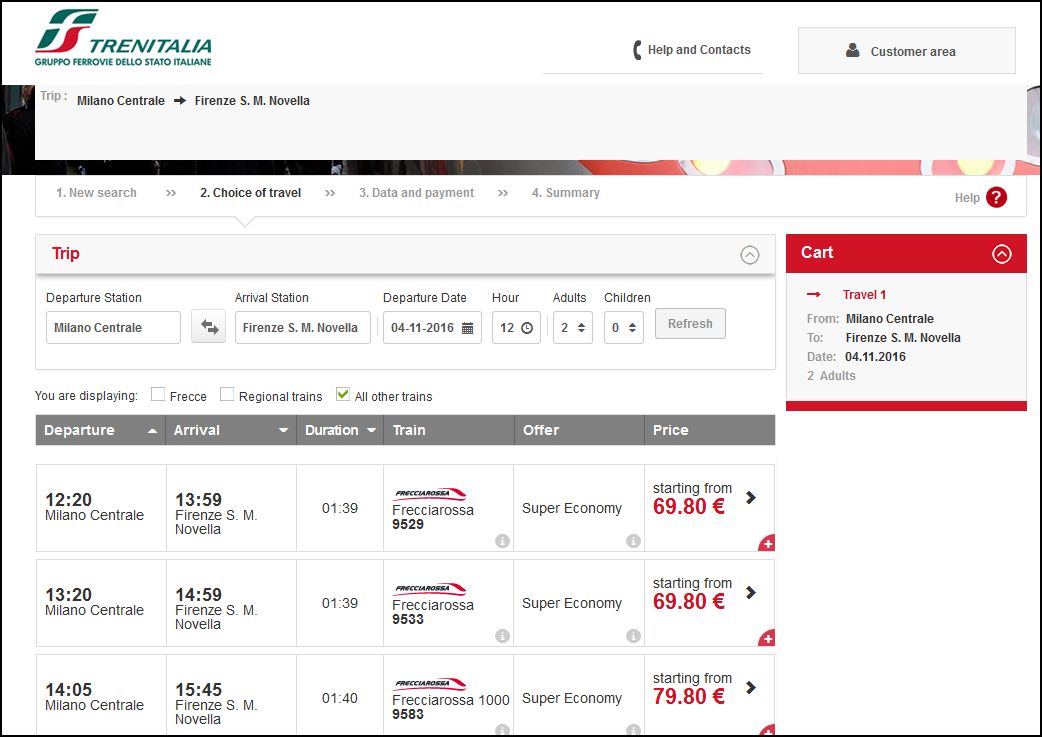Open the departure date calendar icon
The height and width of the screenshot is (737, 1042).
click(467, 328)
